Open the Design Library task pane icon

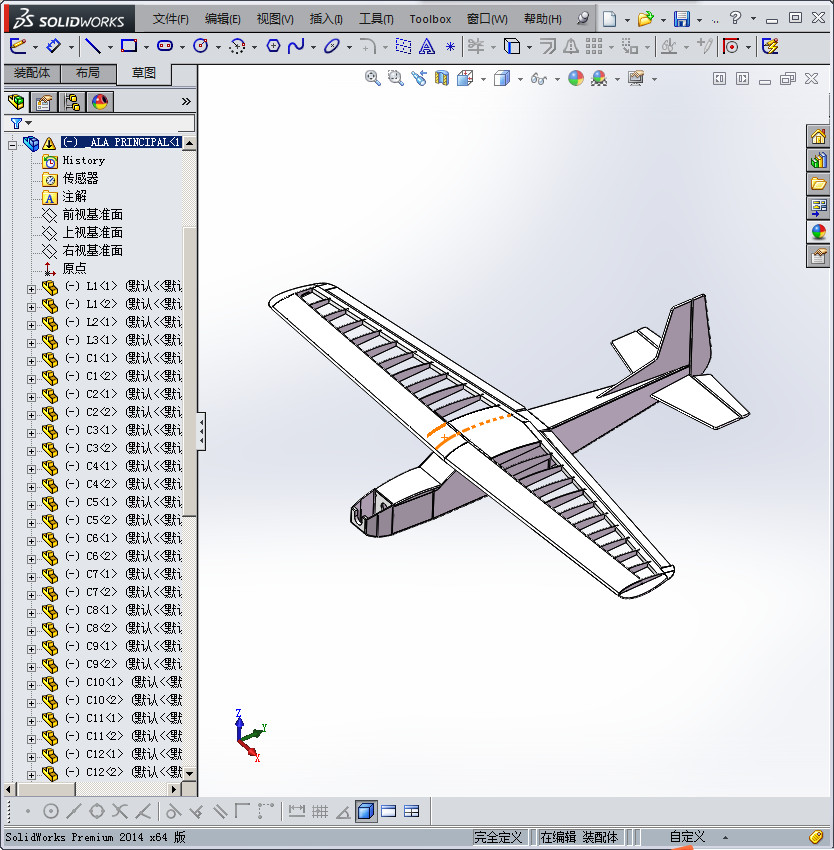click(x=818, y=160)
